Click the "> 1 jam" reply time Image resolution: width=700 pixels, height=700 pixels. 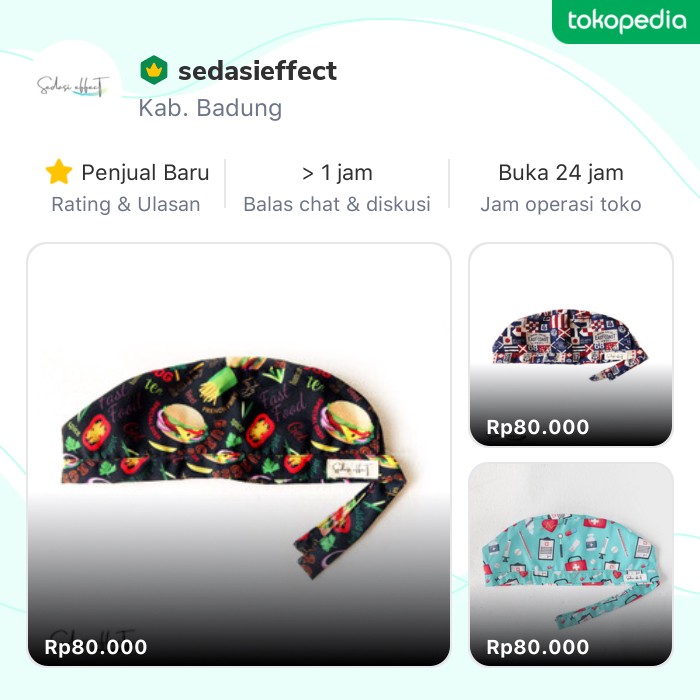coord(337,172)
